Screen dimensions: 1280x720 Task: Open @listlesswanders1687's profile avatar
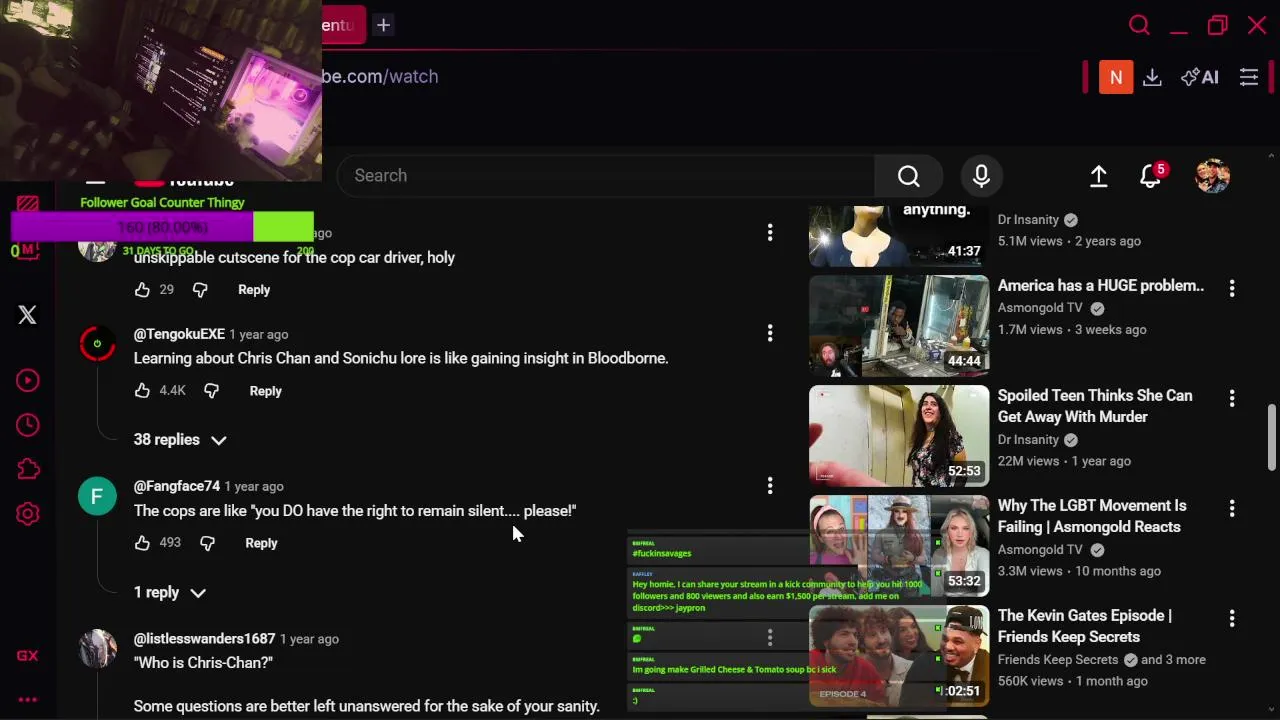point(97,650)
